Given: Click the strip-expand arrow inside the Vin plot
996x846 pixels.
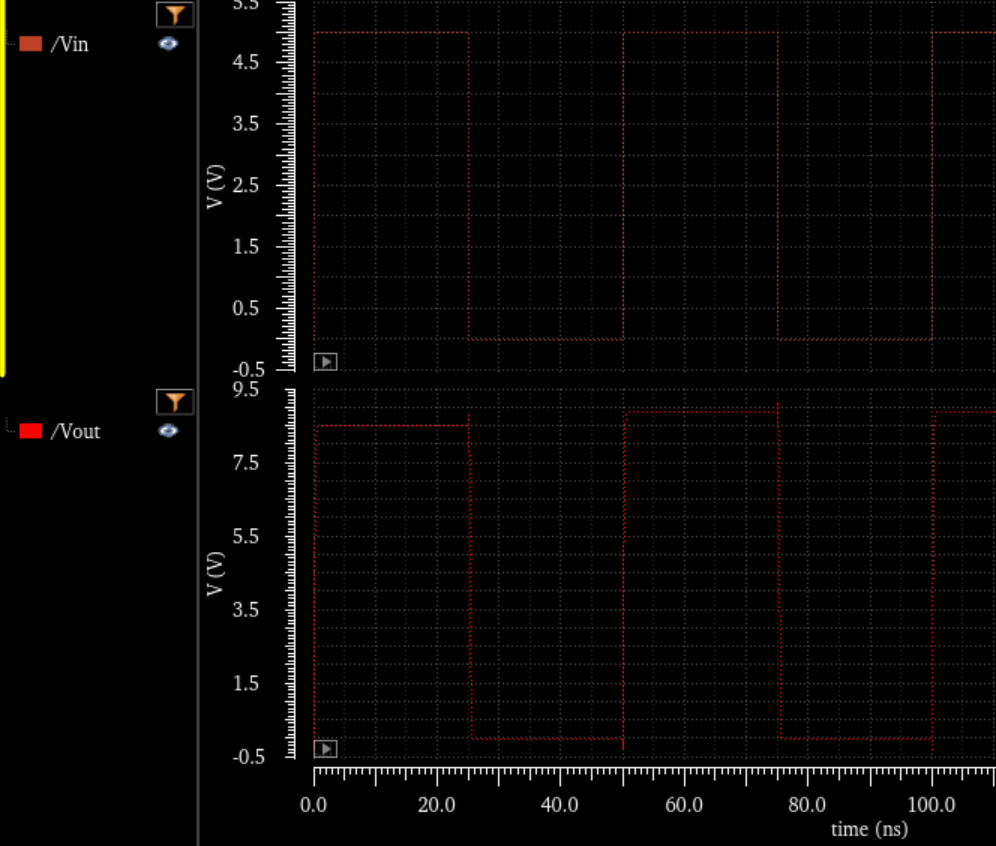Looking at the screenshot, I should point(324,361).
